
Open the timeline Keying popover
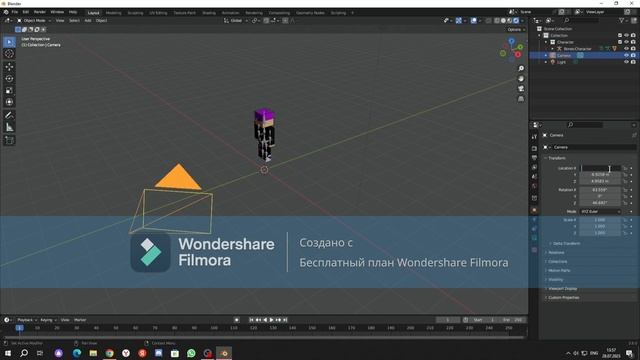pyautogui.click(x=48, y=320)
